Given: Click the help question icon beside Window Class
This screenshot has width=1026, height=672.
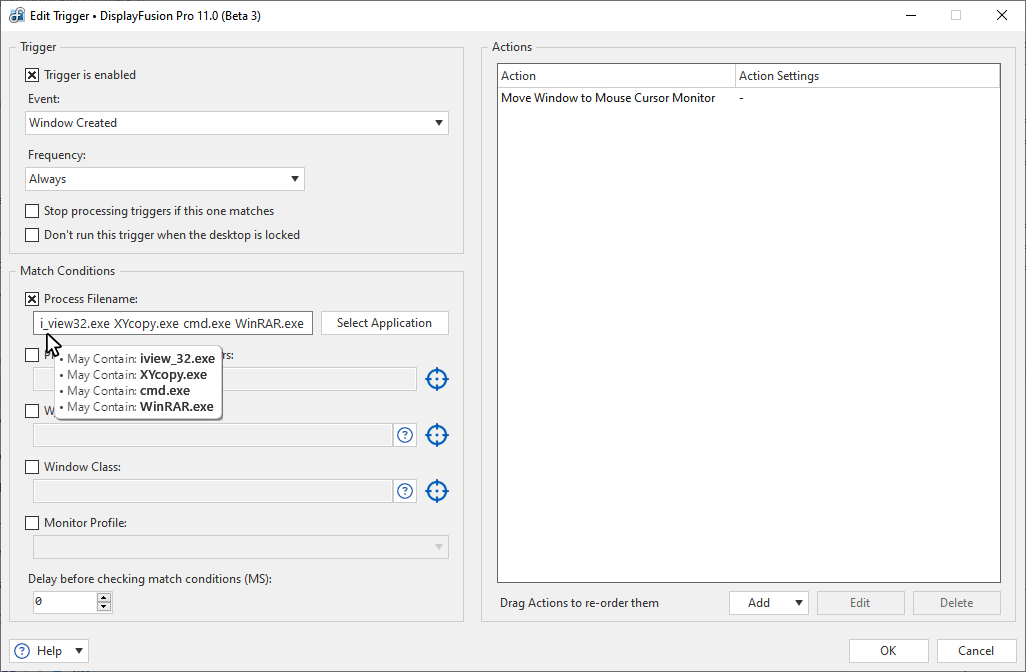Looking at the screenshot, I should coord(405,491).
